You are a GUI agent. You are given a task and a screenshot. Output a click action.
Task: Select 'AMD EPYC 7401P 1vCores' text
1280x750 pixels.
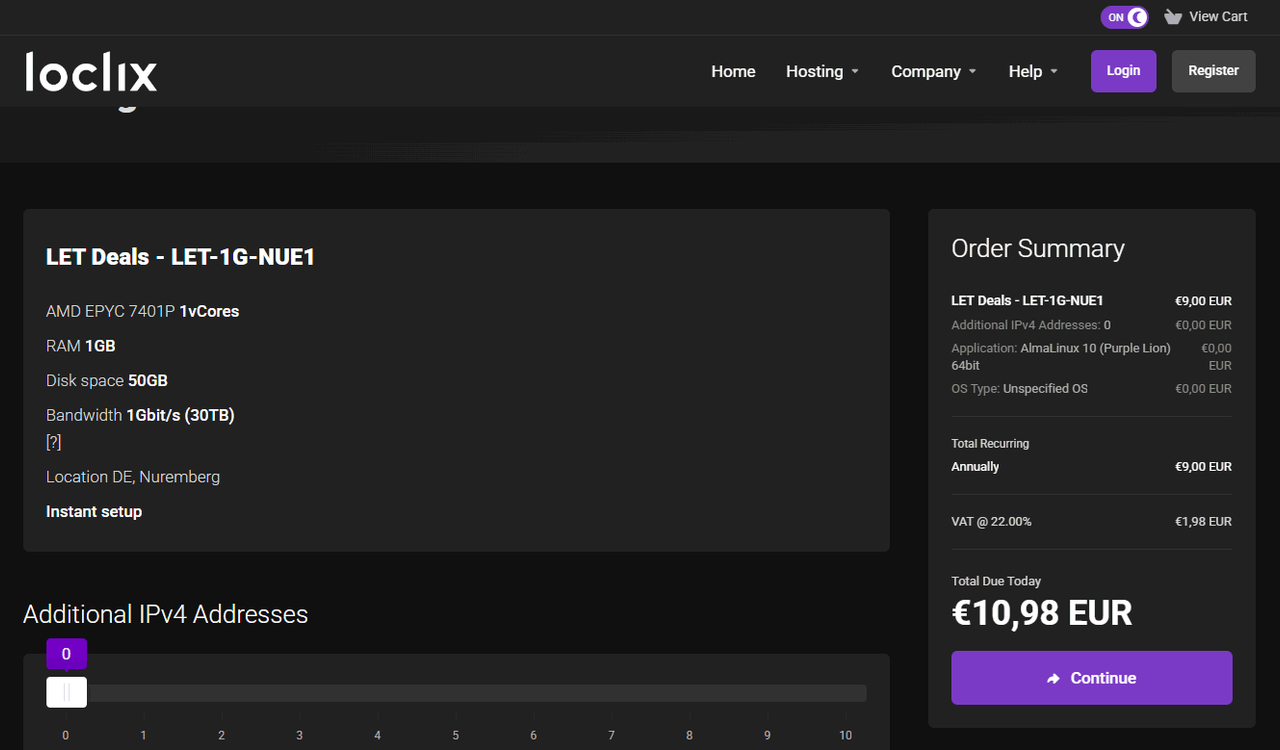click(142, 311)
